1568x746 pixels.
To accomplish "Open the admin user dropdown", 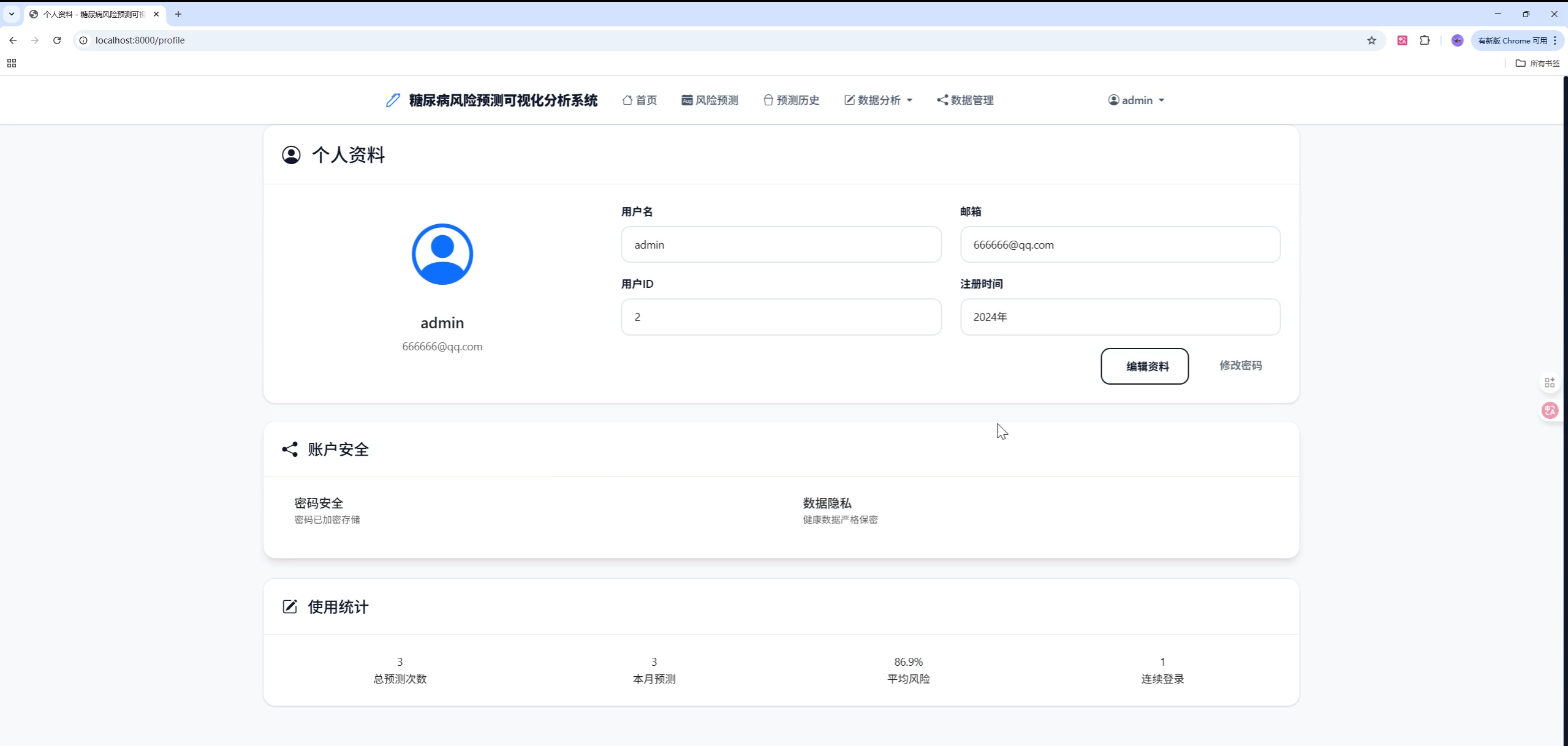I will (x=1136, y=100).
